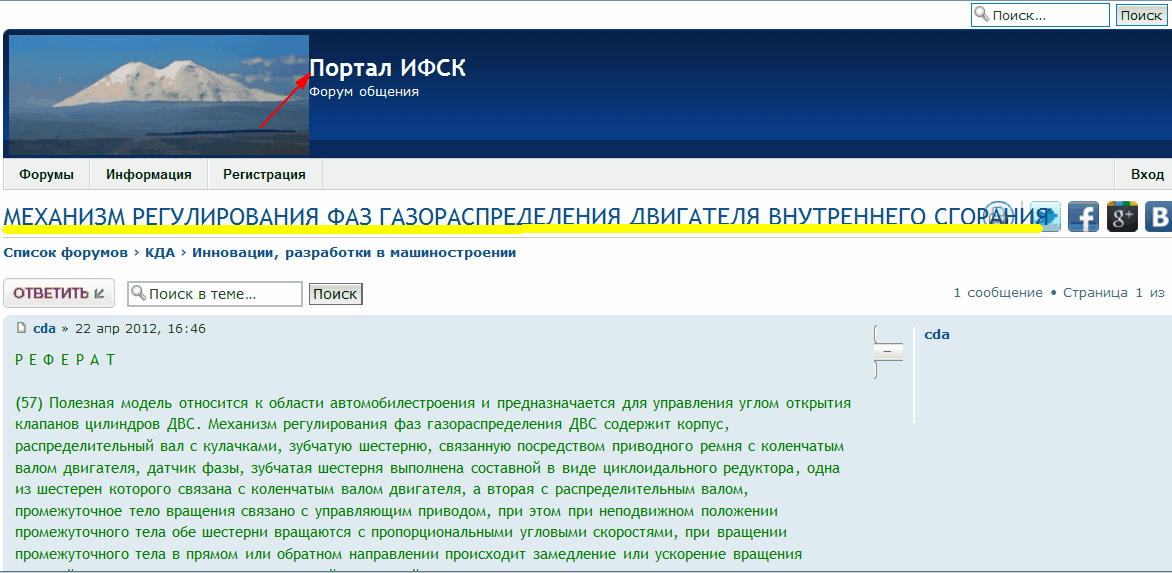Click the top-right Поиск button
Viewport: 1172px width, 573px height.
click(x=1140, y=15)
